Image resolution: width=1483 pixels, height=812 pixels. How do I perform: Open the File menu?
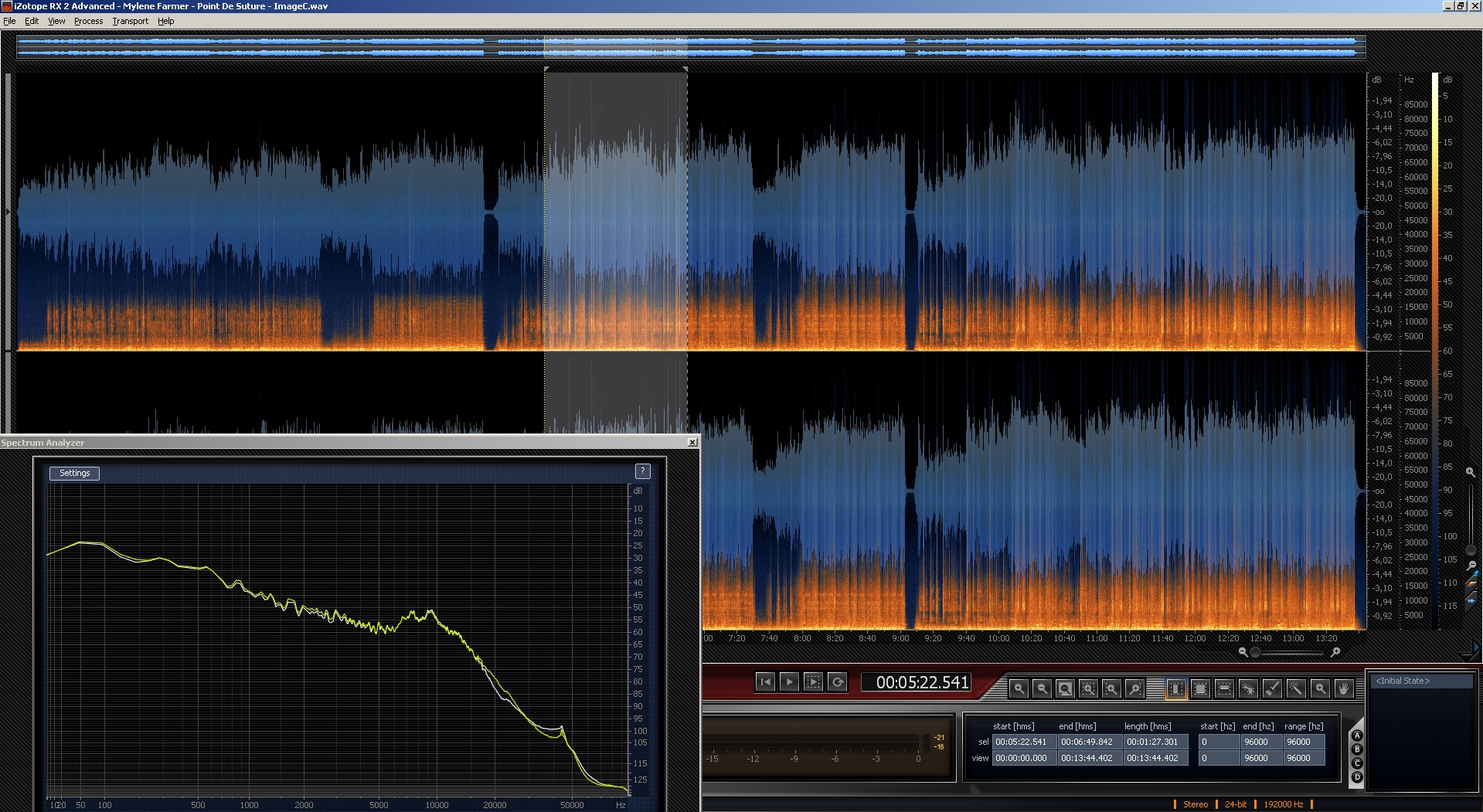pyautogui.click(x=9, y=21)
